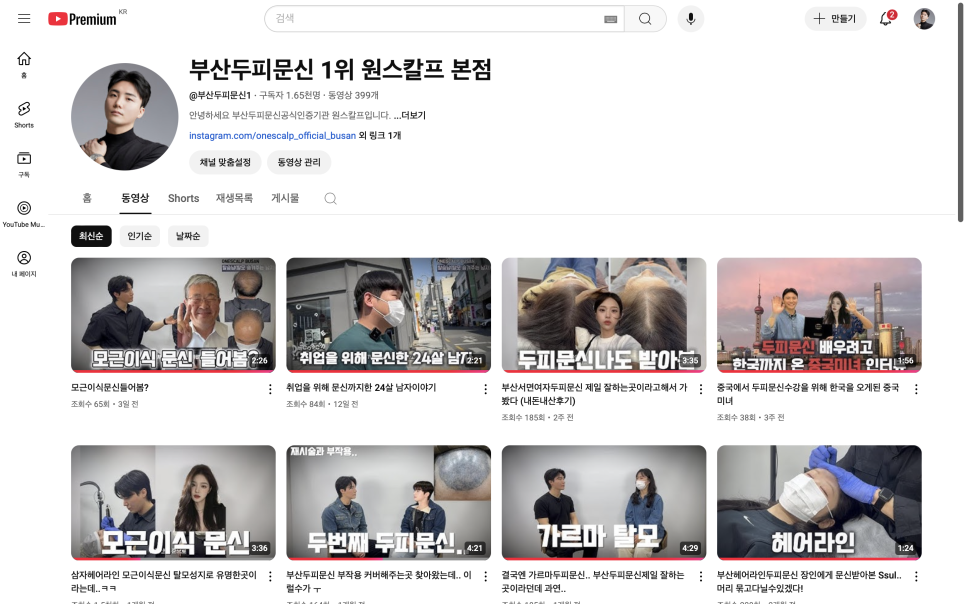Open video title 모근이식문신들어봄?
Screen dimensions: 966x604
coord(110,388)
